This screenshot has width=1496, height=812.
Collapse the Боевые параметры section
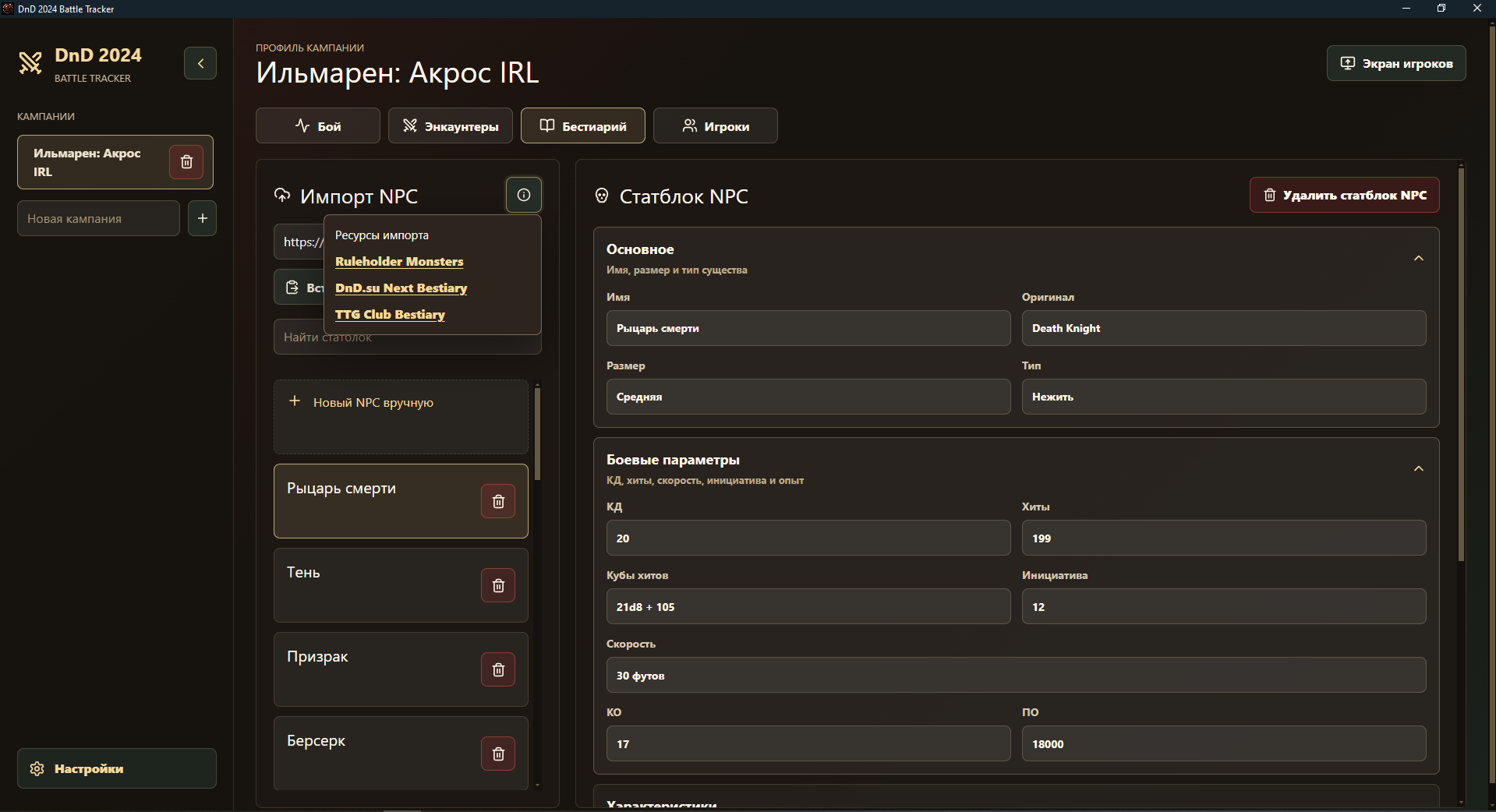(1419, 469)
